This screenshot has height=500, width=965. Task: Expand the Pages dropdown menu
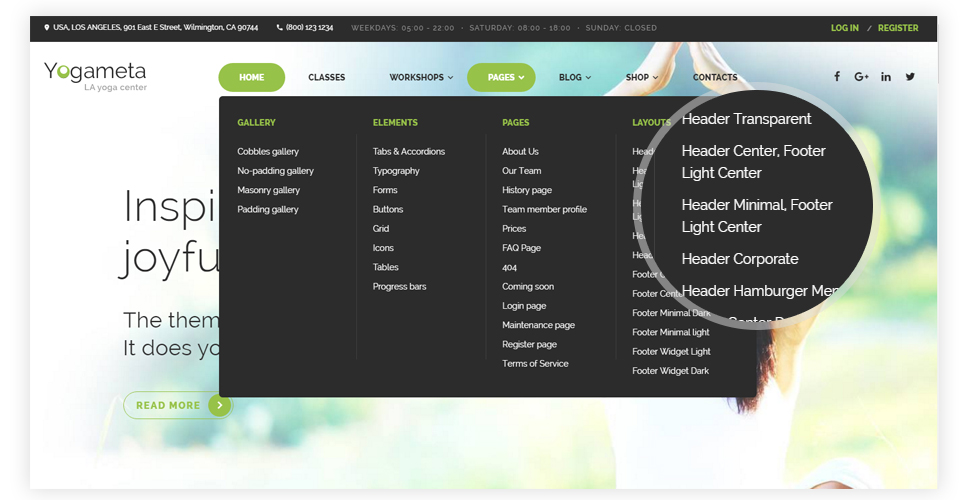(501, 78)
